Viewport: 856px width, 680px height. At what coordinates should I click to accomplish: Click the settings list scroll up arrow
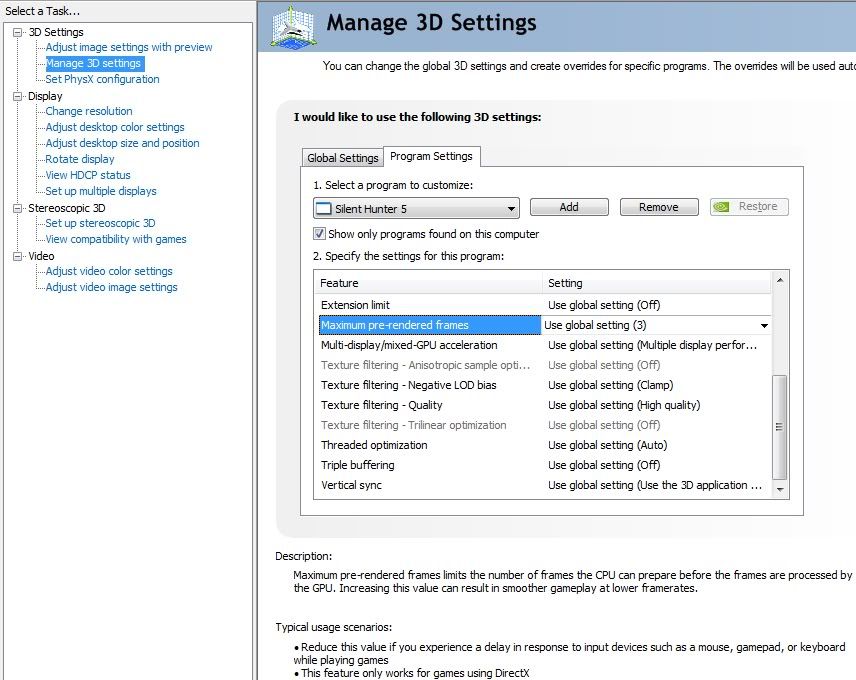pos(780,280)
